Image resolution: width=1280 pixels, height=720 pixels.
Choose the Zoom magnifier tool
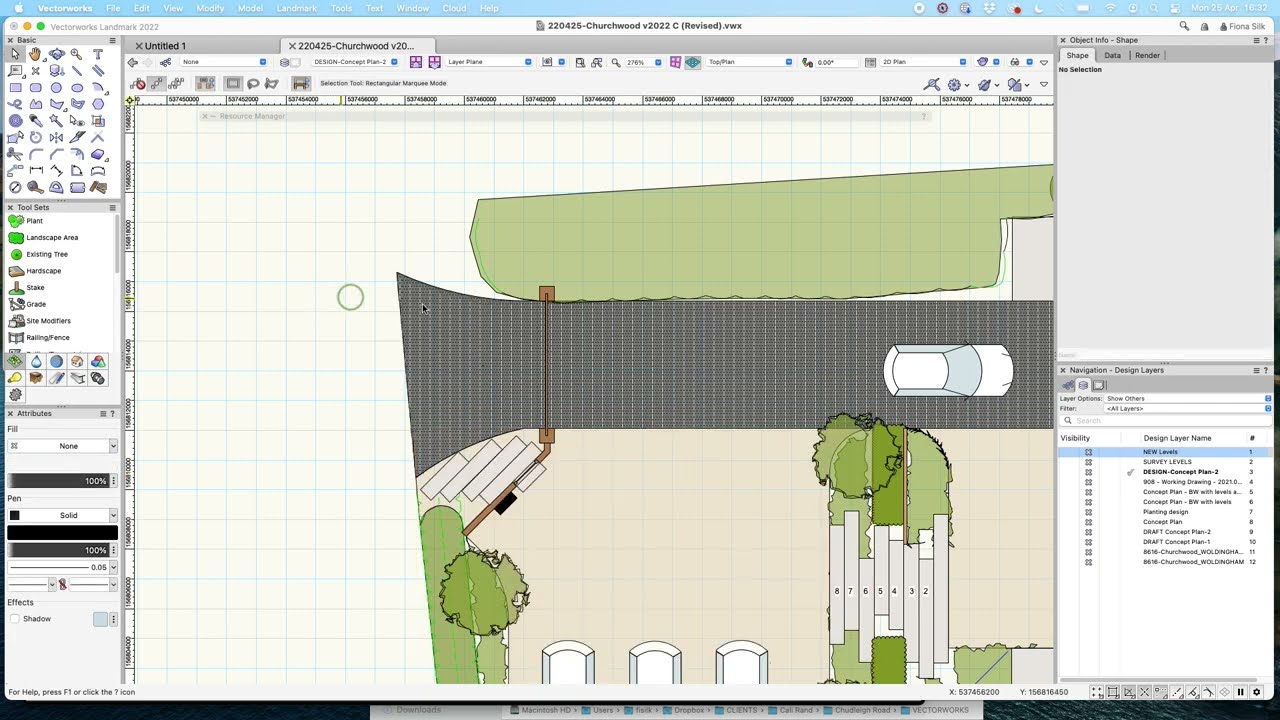77,54
